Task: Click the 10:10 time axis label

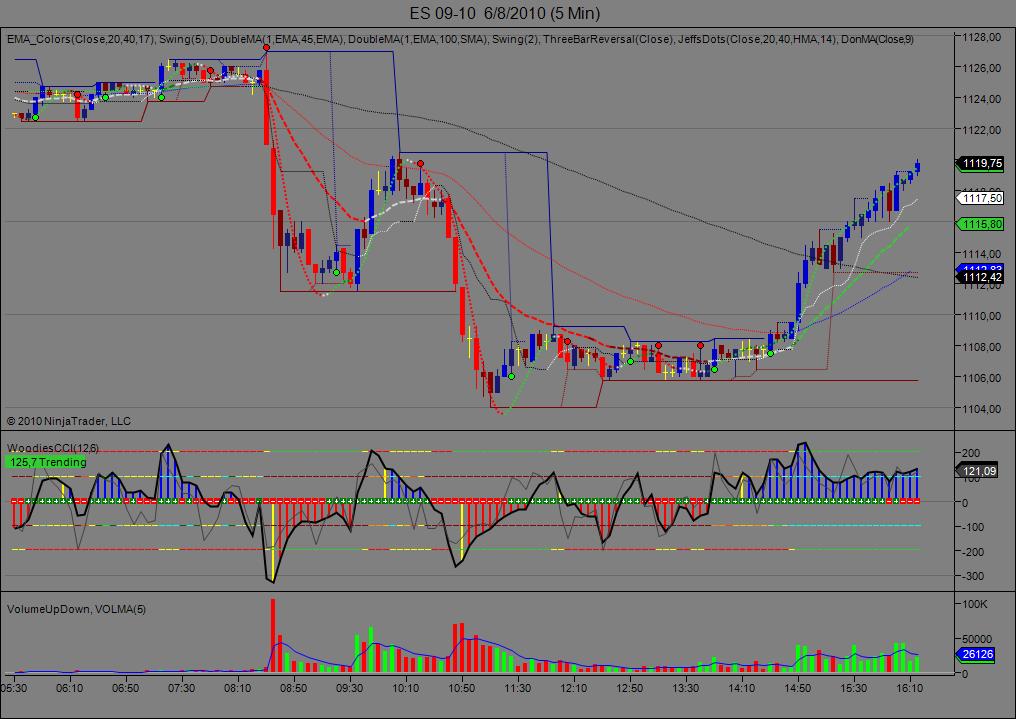Action: pyautogui.click(x=406, y=688)
